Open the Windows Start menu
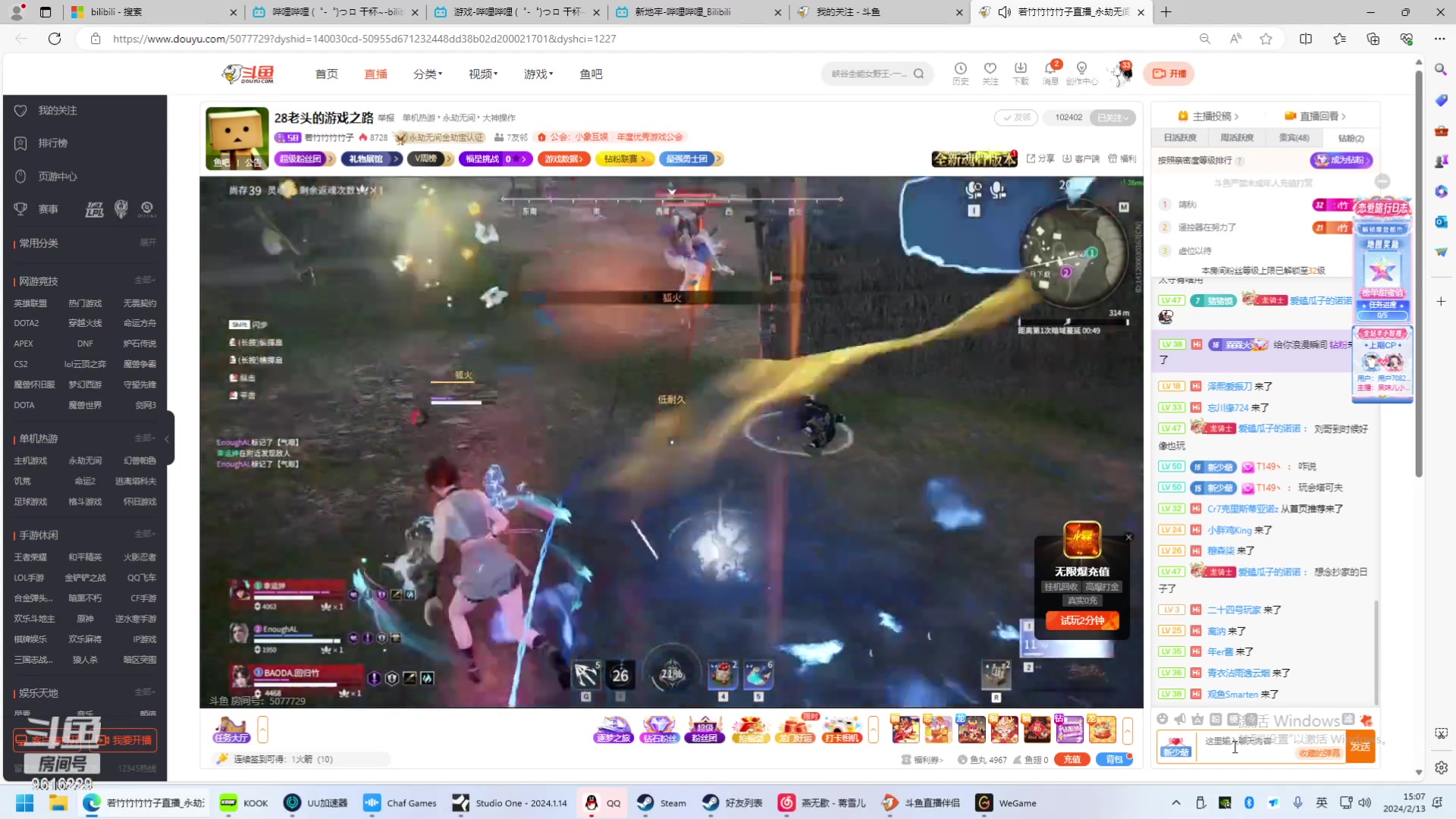Image resolution: width=1456 pixels, height=819 pixels. pyautogui.click(x=24, y=803)
